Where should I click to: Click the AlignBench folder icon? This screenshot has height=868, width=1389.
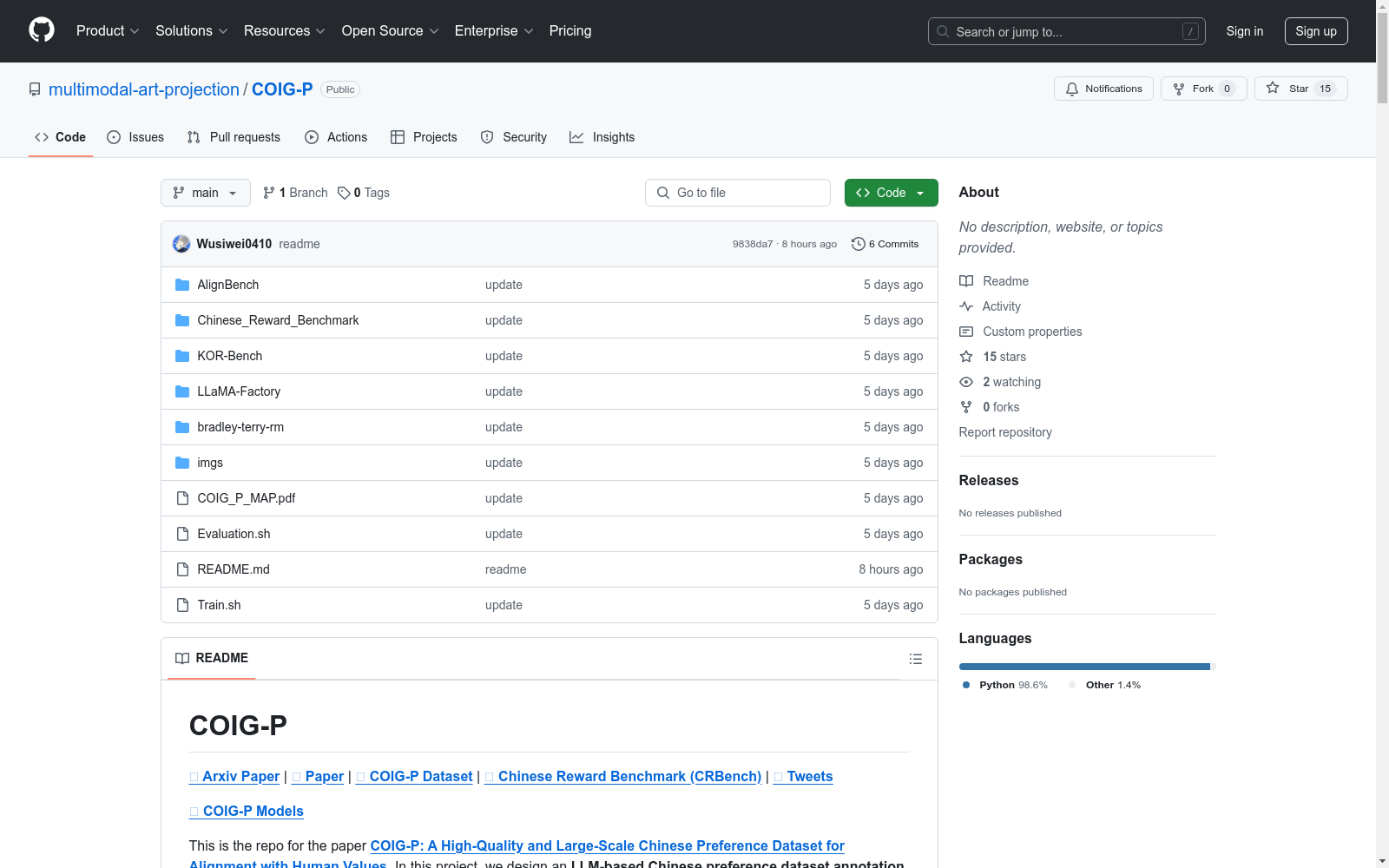(x=182, y=285)
